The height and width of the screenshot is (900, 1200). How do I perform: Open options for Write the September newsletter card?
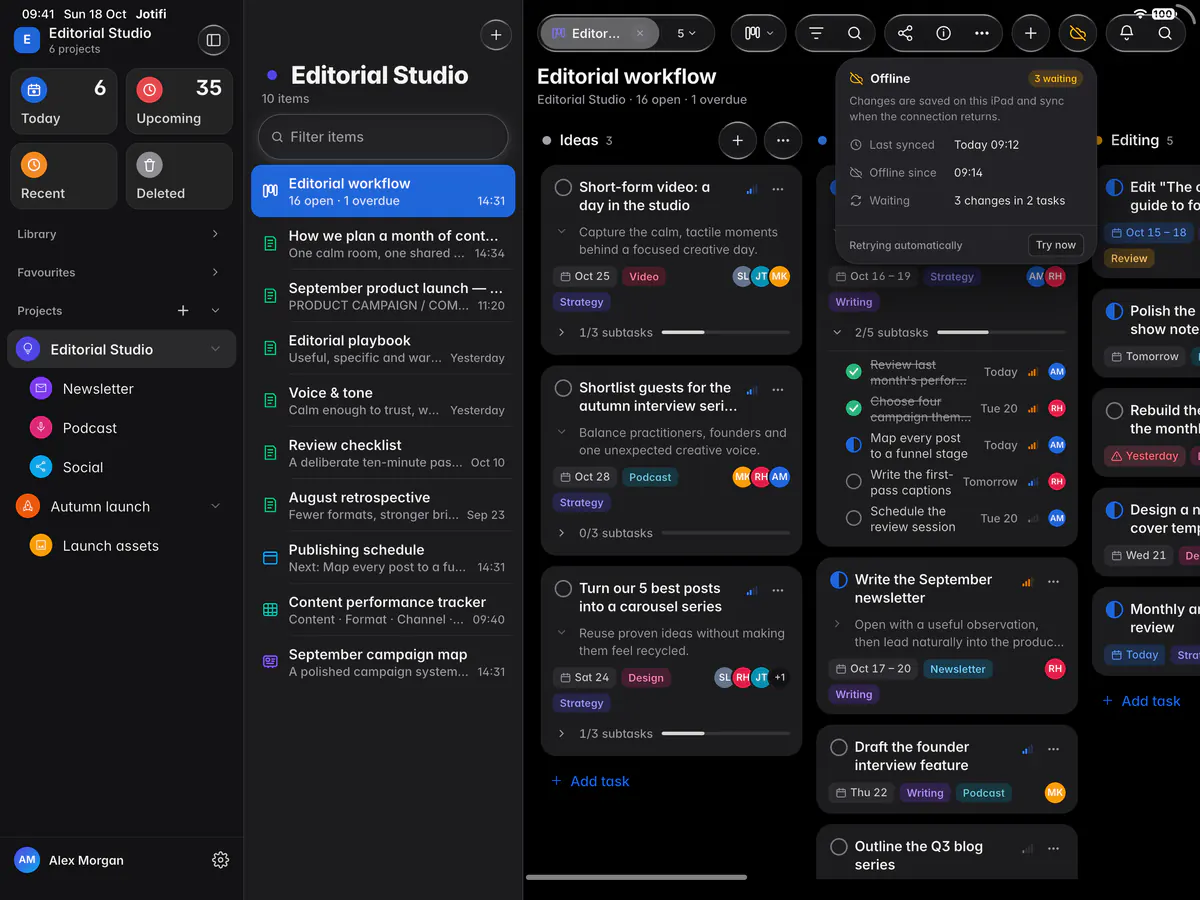coord(1053,582)
